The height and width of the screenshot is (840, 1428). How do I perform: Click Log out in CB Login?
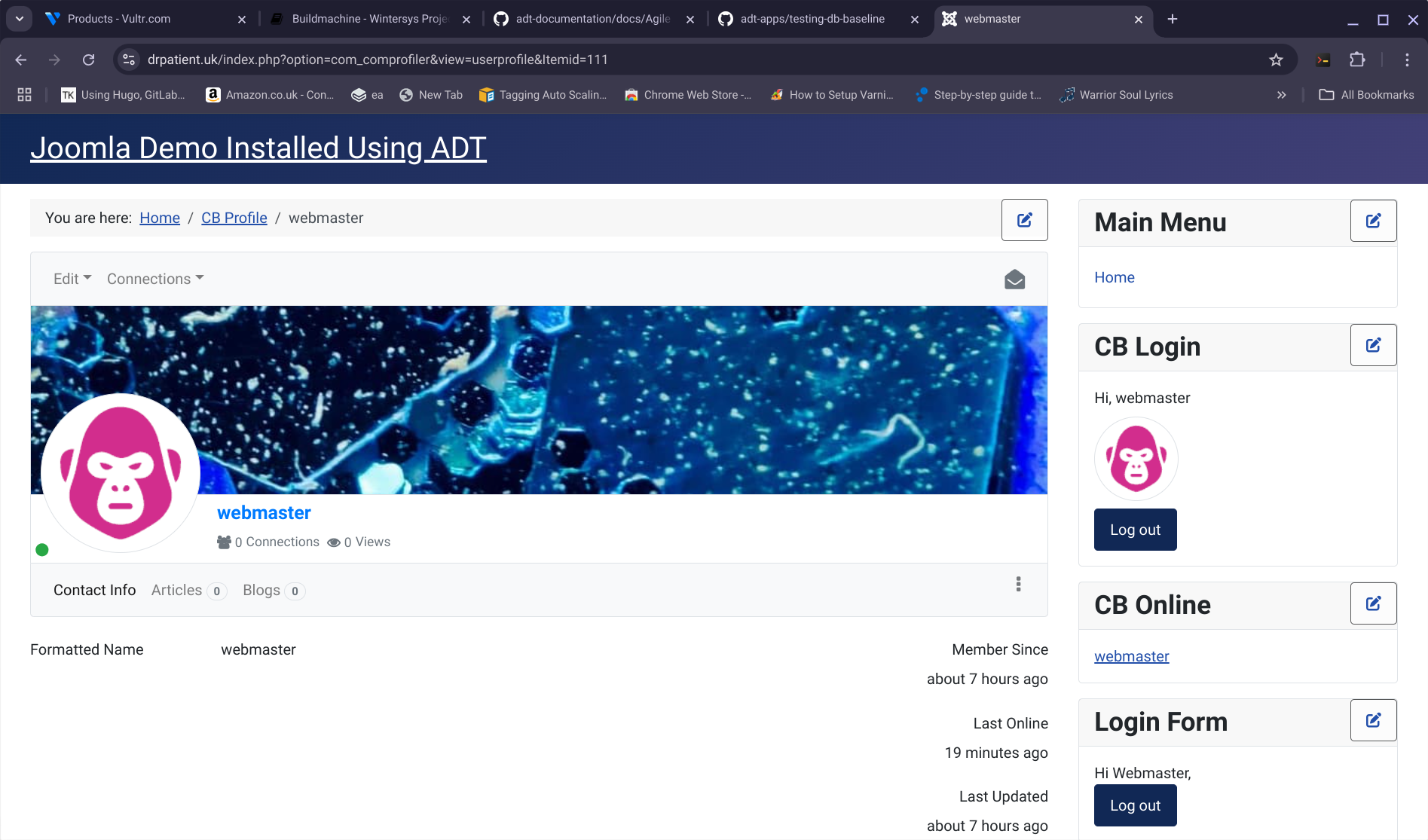point(1135,530)
